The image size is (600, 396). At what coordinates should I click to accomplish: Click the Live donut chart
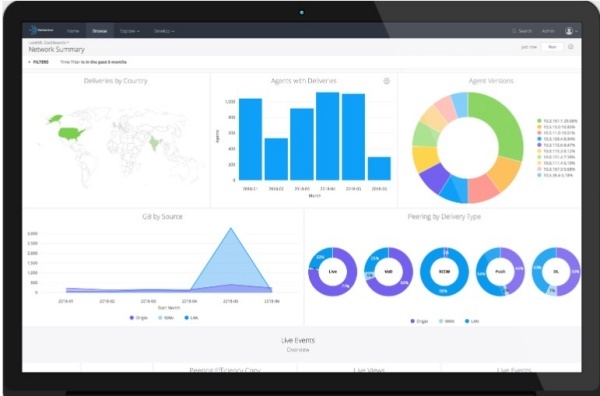click(x=333, y=272)
